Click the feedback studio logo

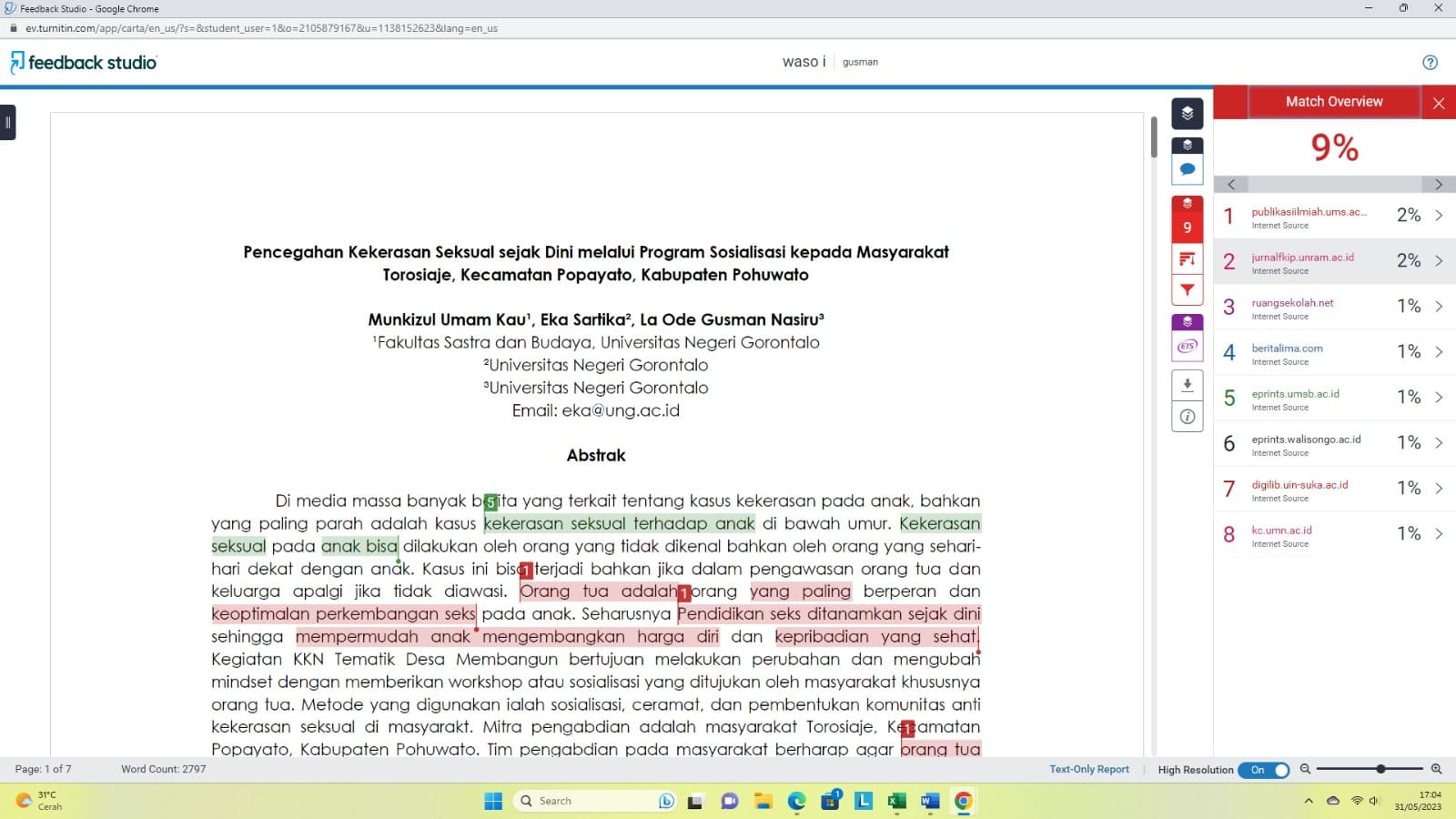point(84,62)
